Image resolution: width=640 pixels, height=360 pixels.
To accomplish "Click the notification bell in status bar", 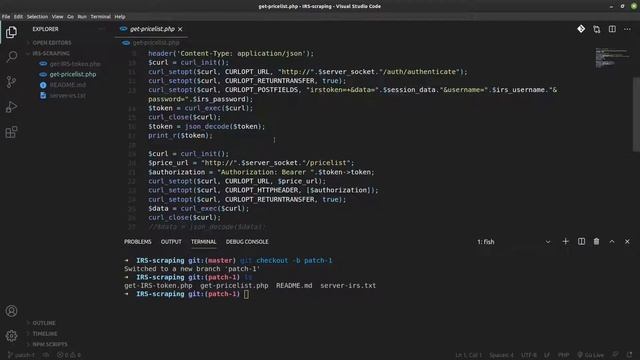I will pyautogui.click(x=630, y=355).
